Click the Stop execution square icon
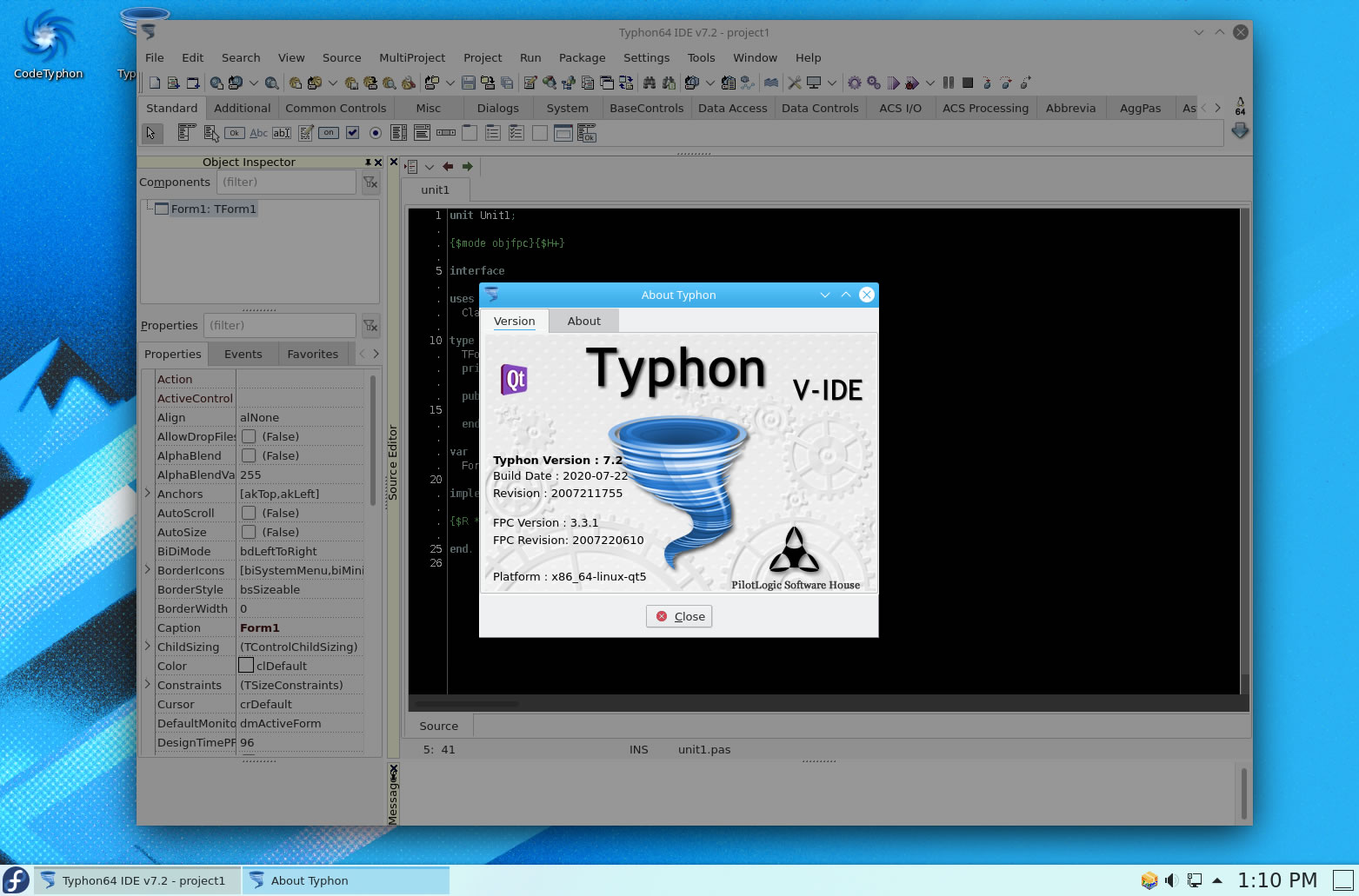This screenshot has height=896, width=1359. (x=968, y=83)
